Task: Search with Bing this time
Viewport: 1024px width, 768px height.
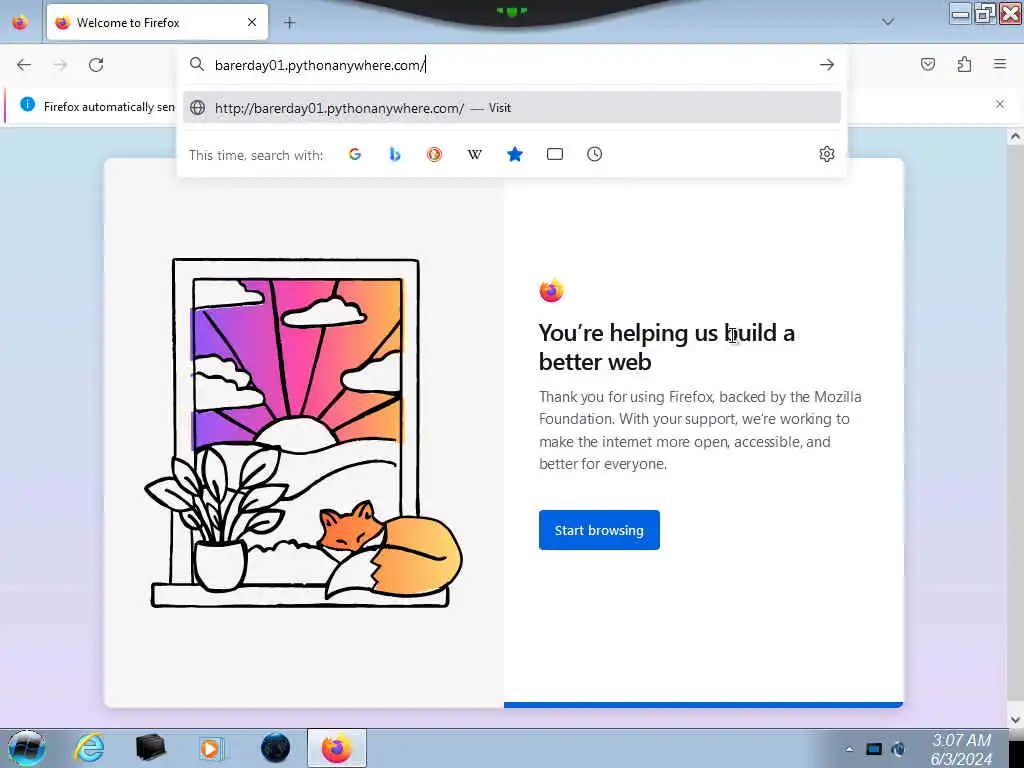Action: (x=395, y=154)
